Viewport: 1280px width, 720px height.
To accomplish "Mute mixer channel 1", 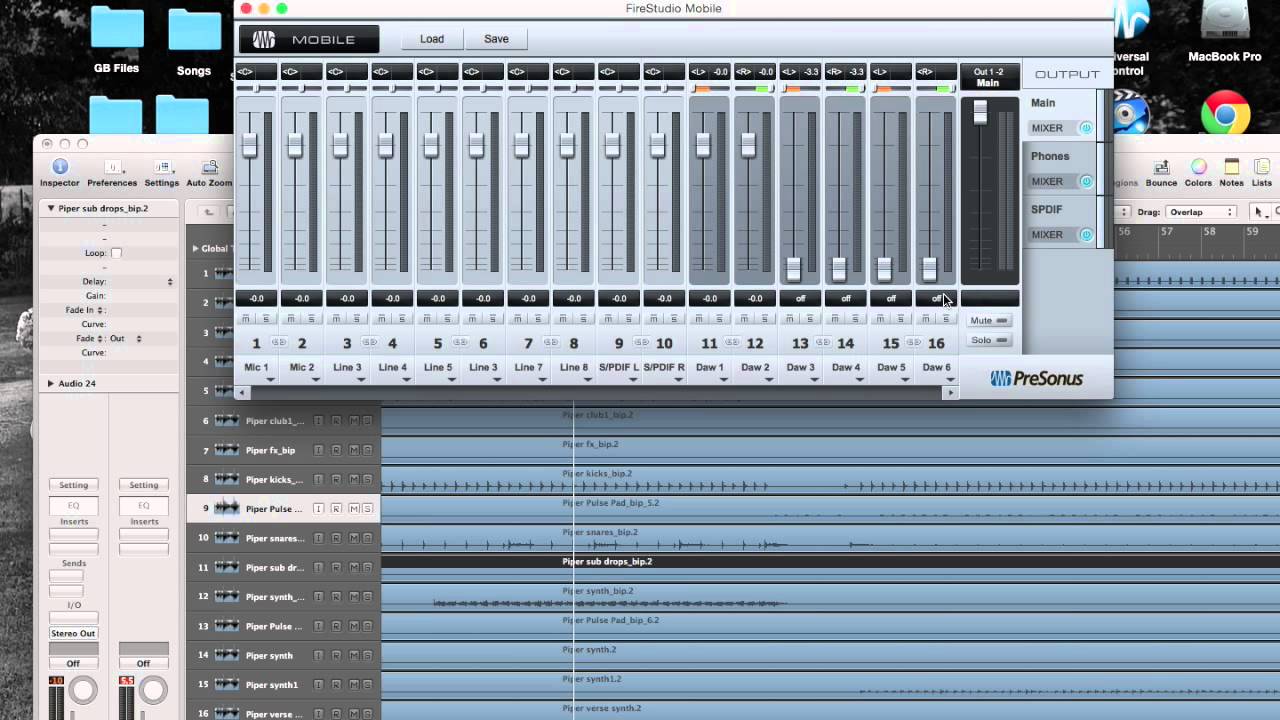I will (246, 319).
